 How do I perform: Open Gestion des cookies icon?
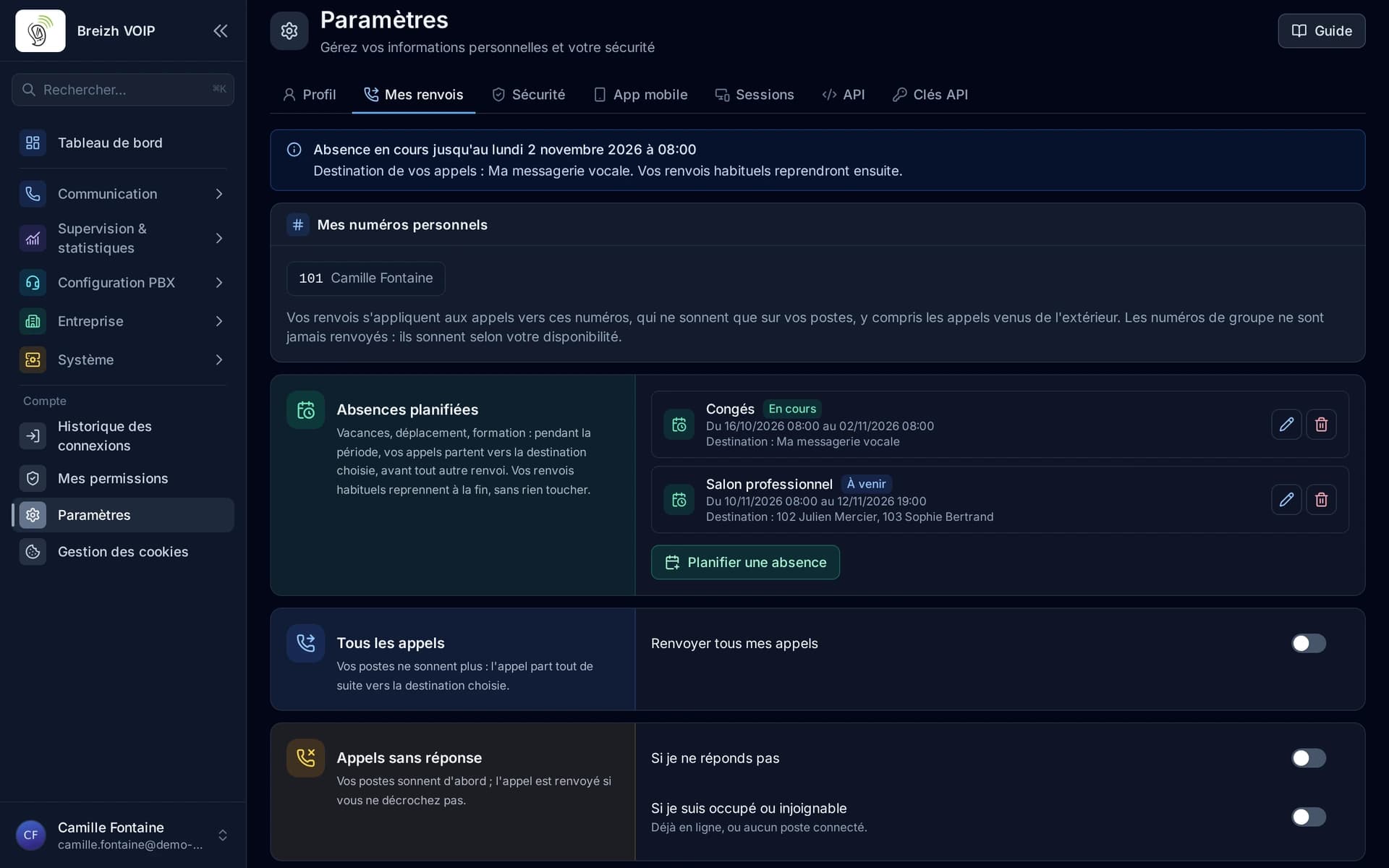(x=33, y=552)
